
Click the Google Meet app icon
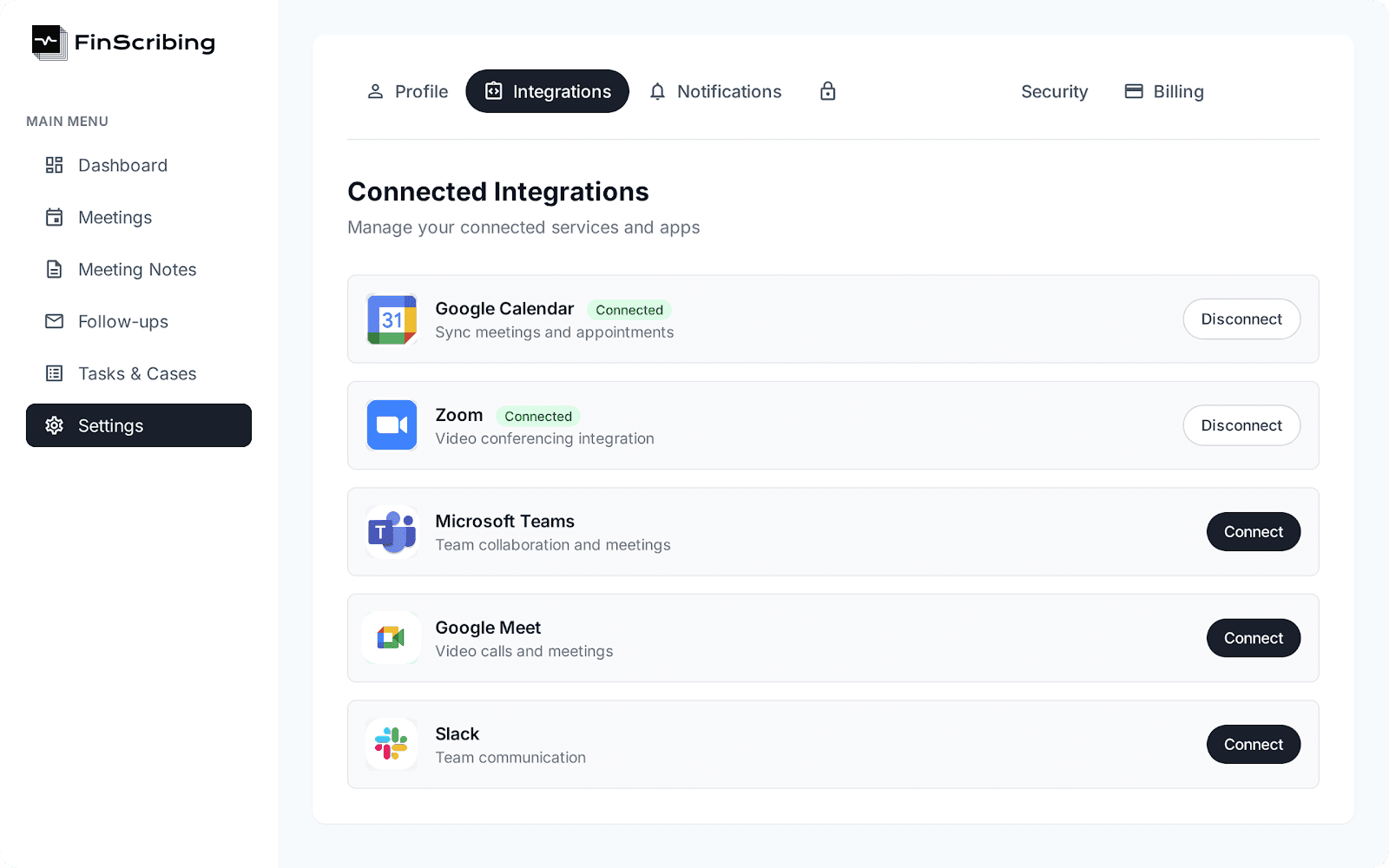(x=392, y=638)
